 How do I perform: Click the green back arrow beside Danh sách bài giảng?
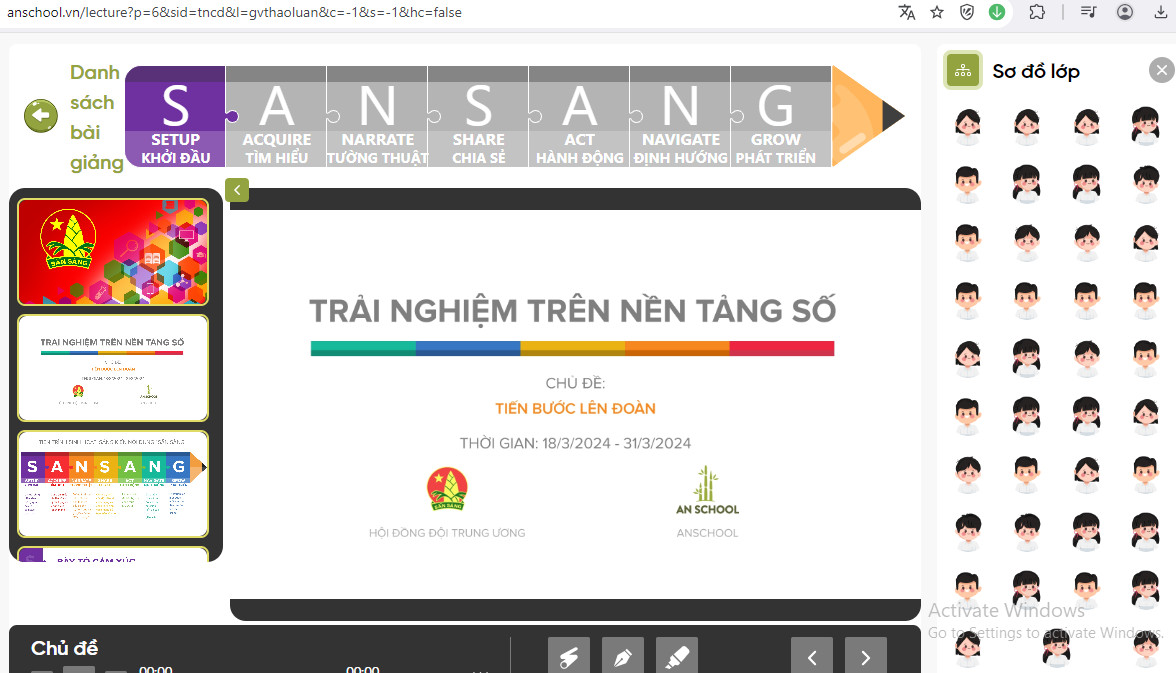[40, 116]
